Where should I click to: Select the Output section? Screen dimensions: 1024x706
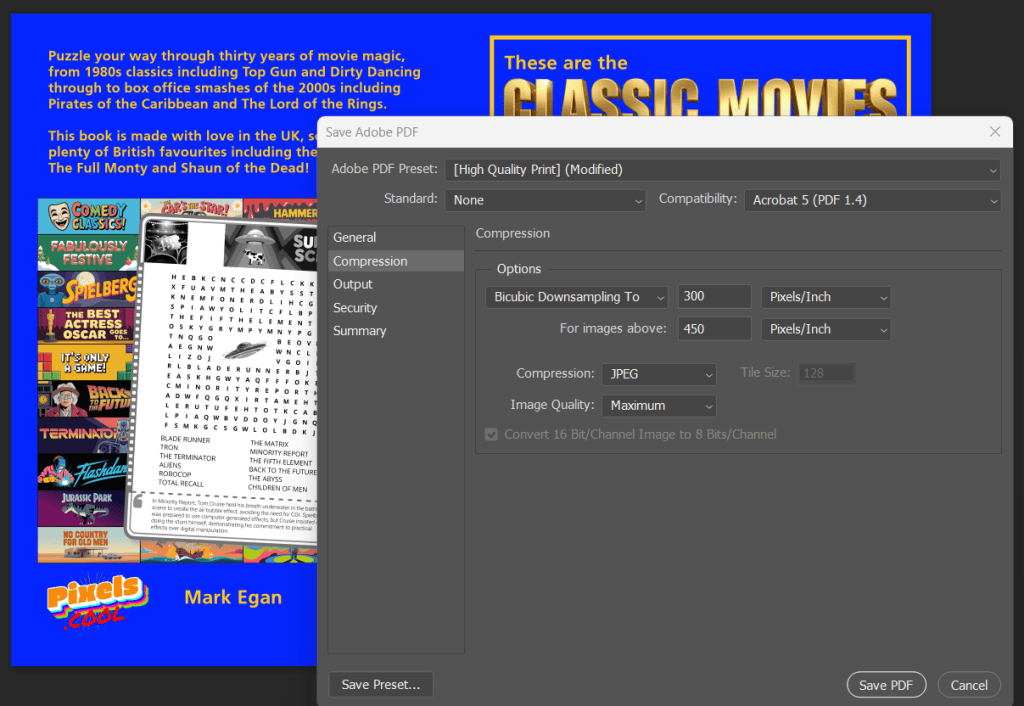coord(396,284)
